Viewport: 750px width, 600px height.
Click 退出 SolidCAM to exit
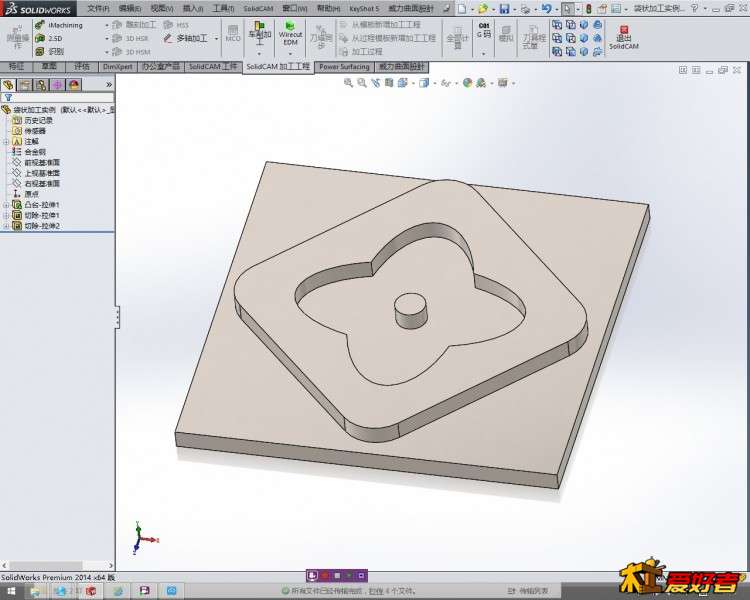[623, 38]
